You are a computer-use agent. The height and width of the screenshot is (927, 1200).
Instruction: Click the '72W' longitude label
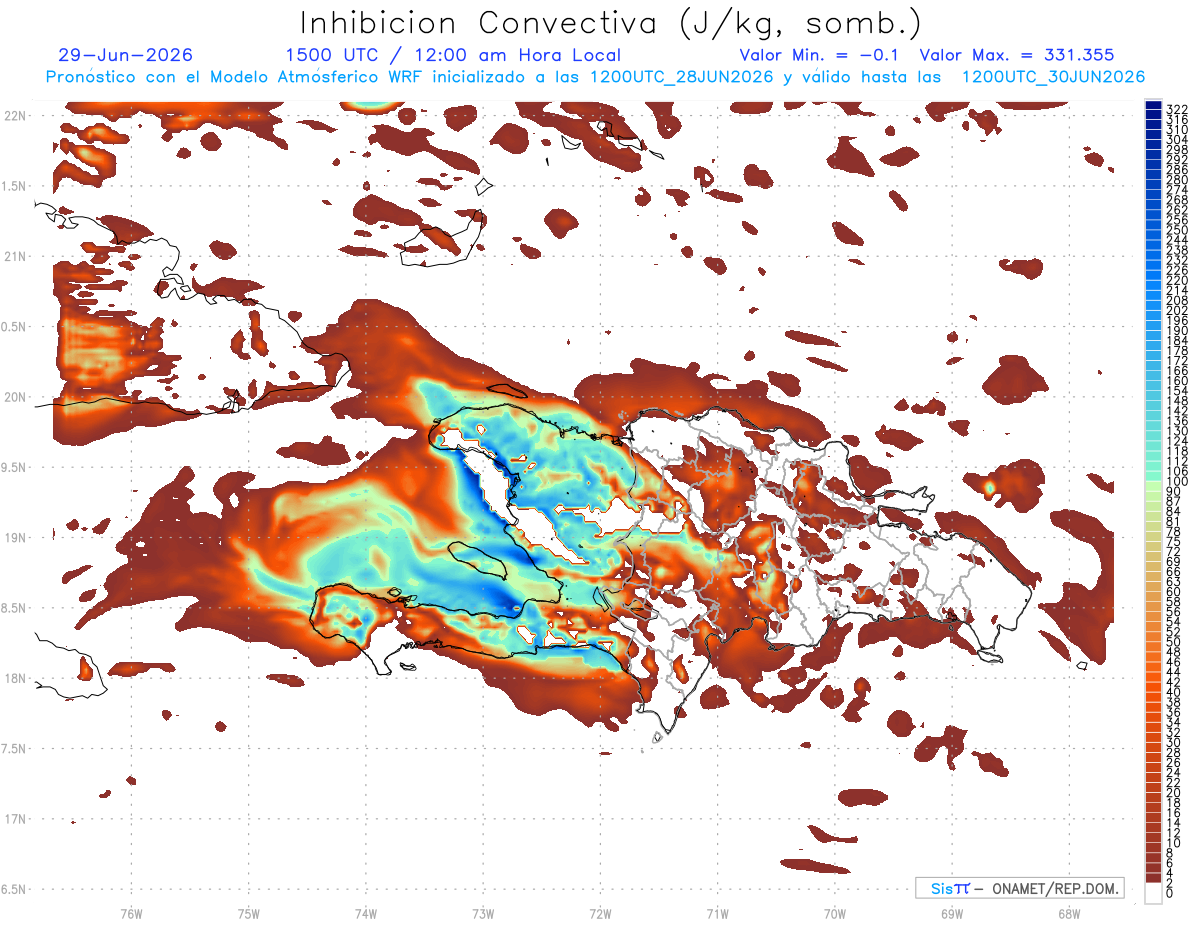pos(600,913)
